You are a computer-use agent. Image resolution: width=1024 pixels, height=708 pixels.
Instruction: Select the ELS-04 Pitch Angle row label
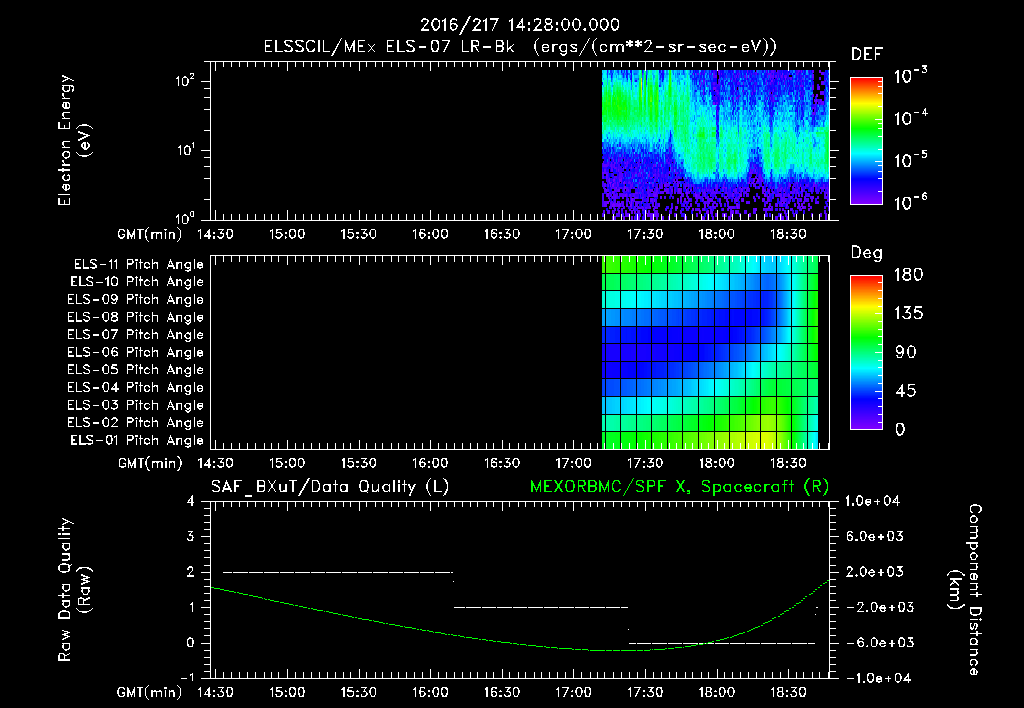point(136,387)
